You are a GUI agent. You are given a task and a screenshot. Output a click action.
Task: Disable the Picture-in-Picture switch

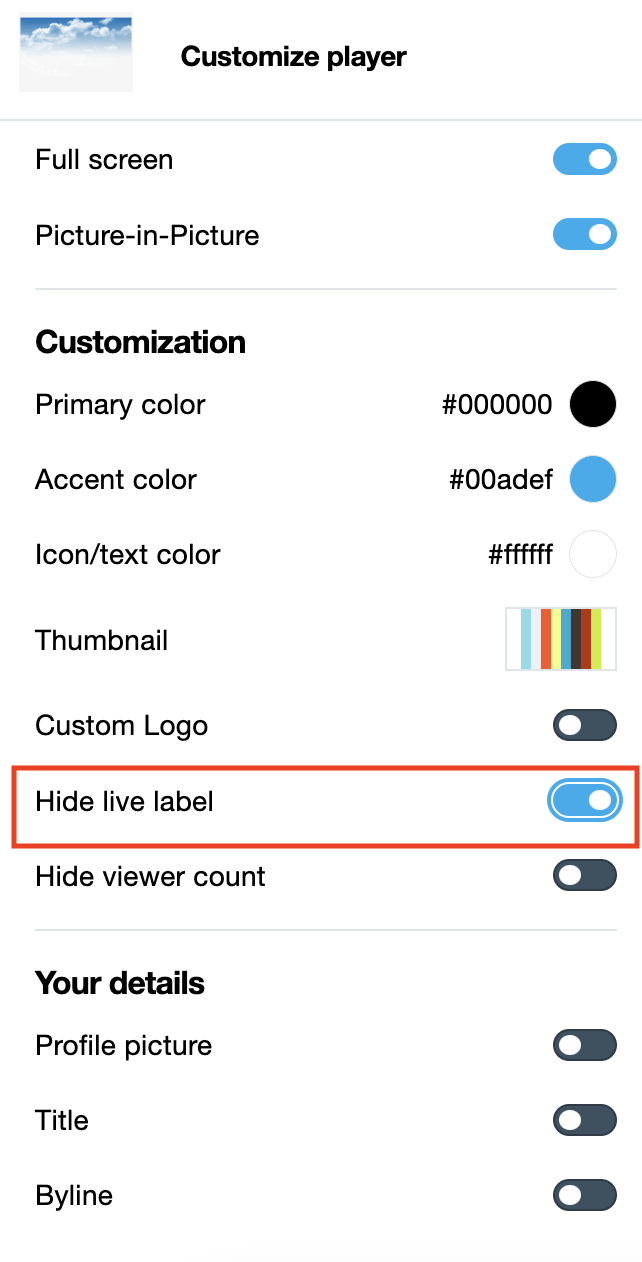click(x=585, y=235)
